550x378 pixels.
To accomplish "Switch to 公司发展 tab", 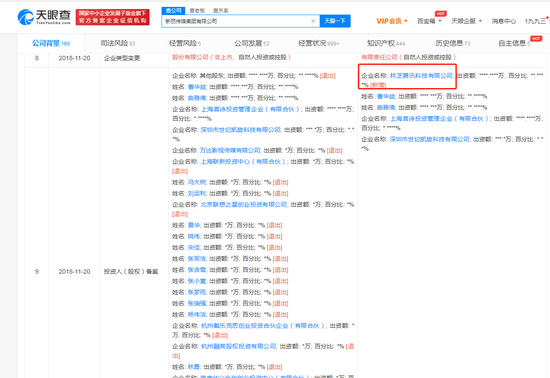I will click(252, 43).
